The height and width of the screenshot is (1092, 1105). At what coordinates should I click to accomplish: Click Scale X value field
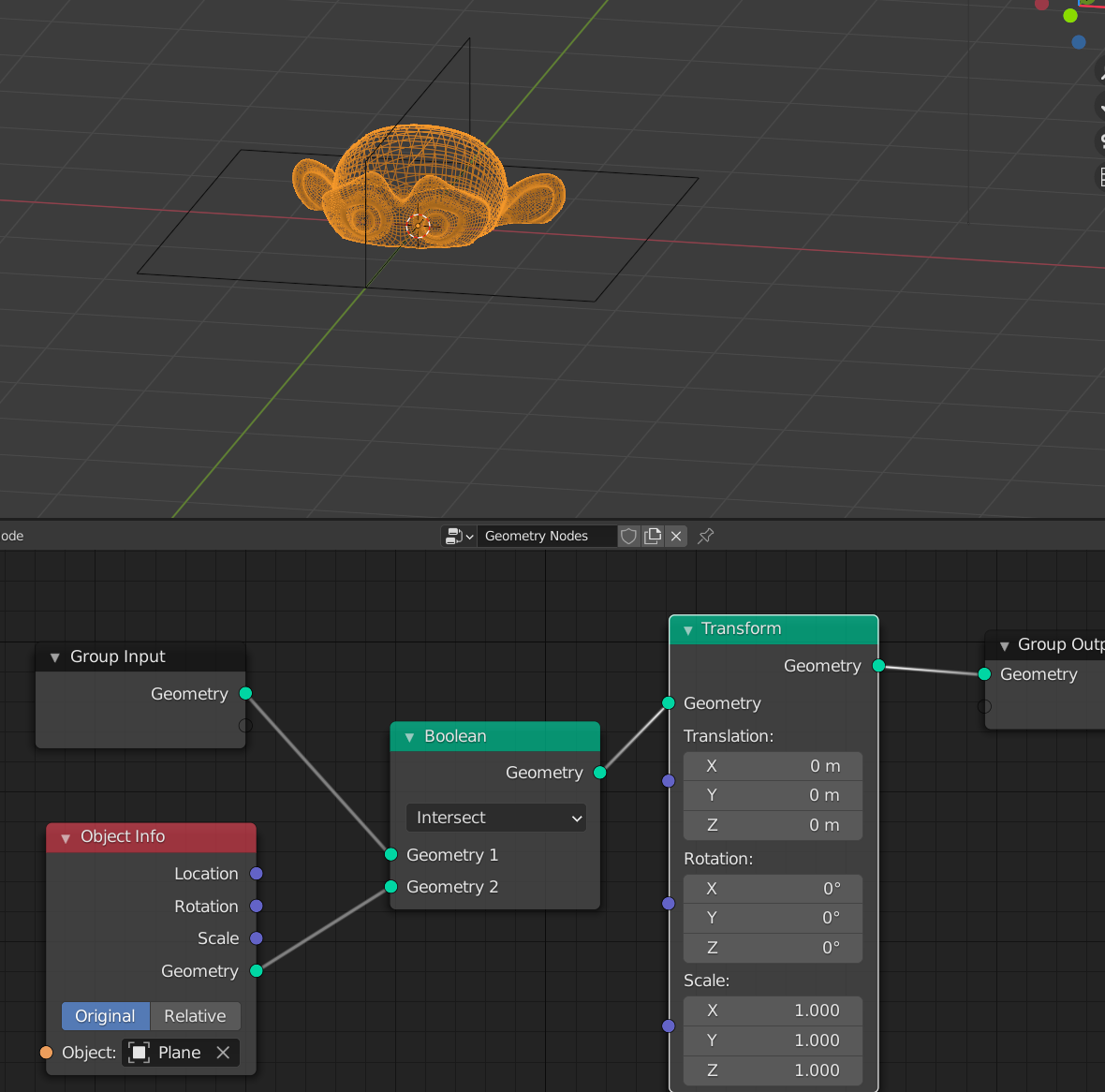click(773, 1011)
